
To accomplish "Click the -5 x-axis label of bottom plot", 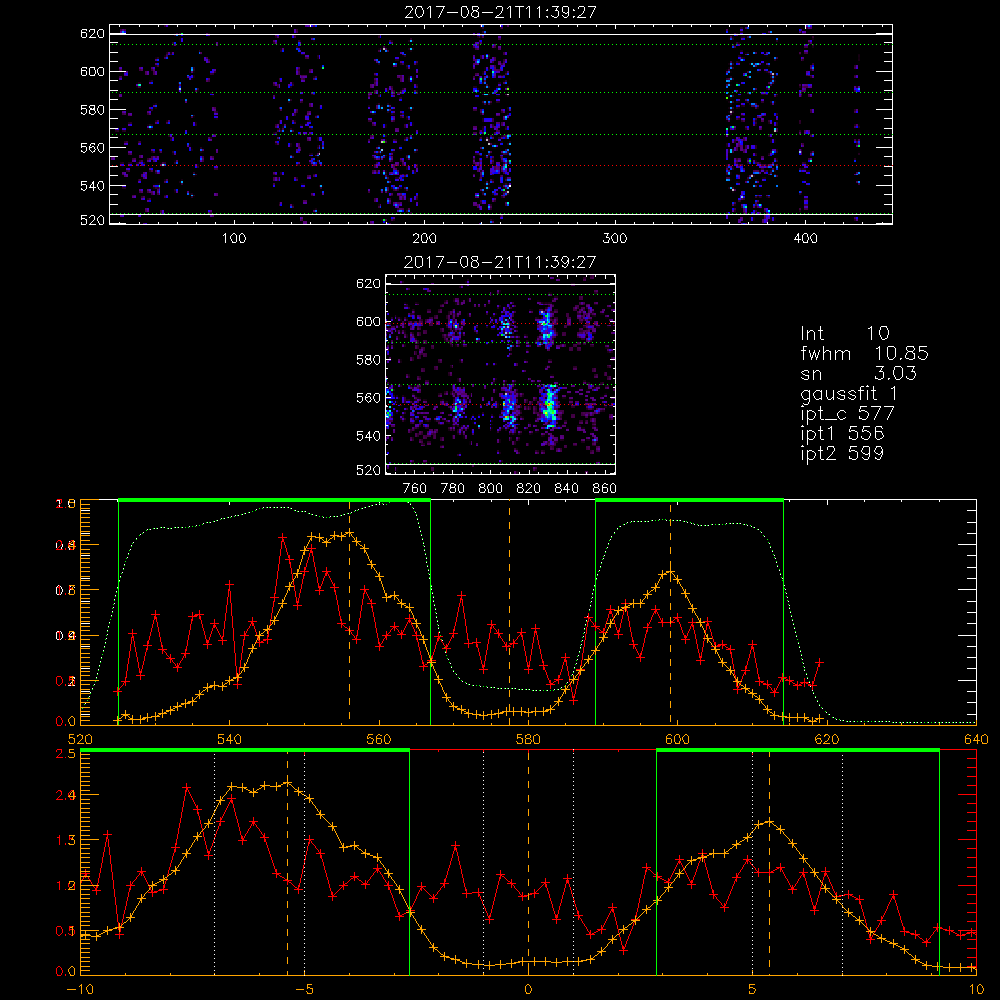I will coord(304,989).
